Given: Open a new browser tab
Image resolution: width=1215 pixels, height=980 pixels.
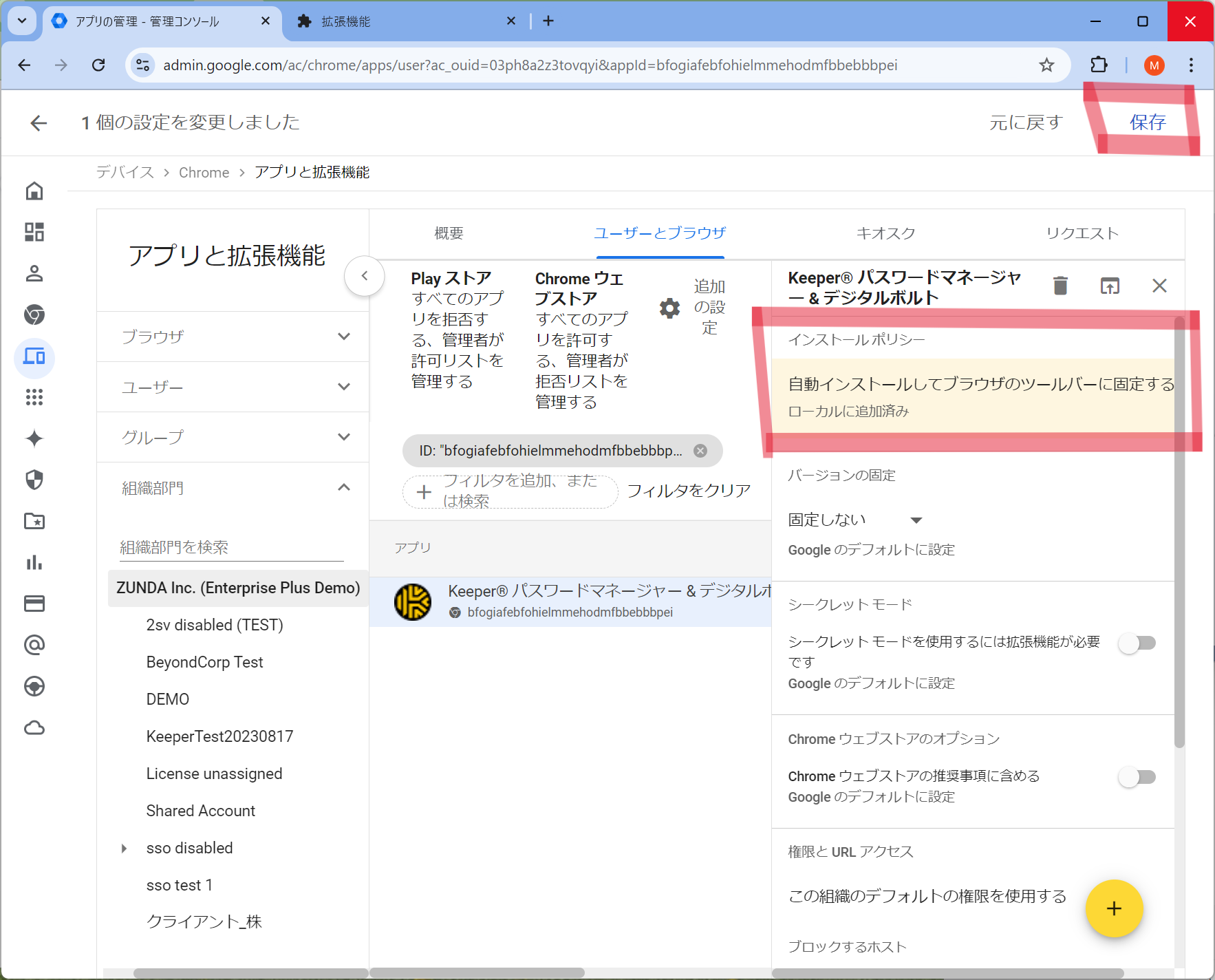Looking at the screenshot, I should (x=548, y=21).
